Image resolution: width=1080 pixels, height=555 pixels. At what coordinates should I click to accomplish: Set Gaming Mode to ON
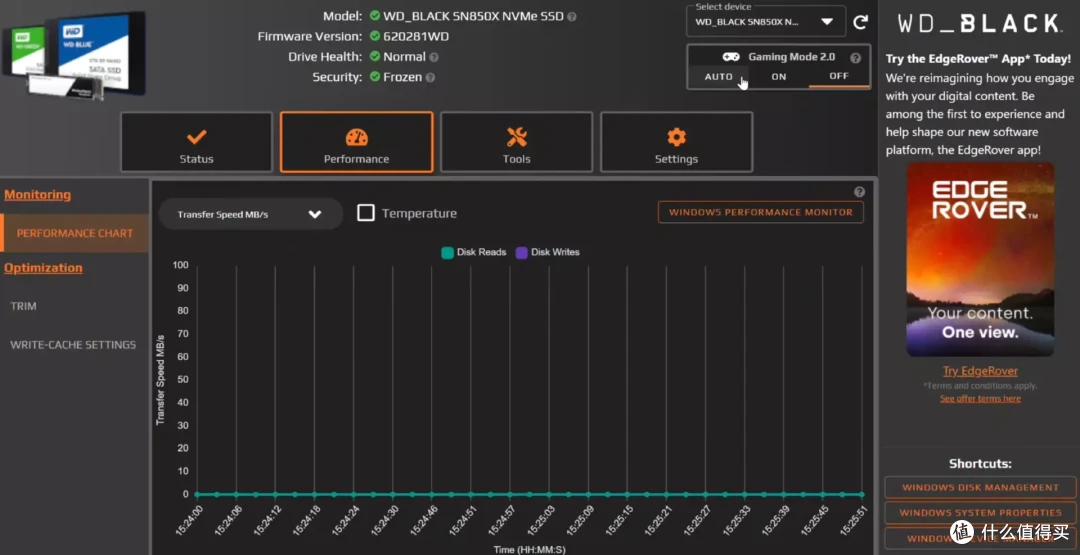coord(779,76)
